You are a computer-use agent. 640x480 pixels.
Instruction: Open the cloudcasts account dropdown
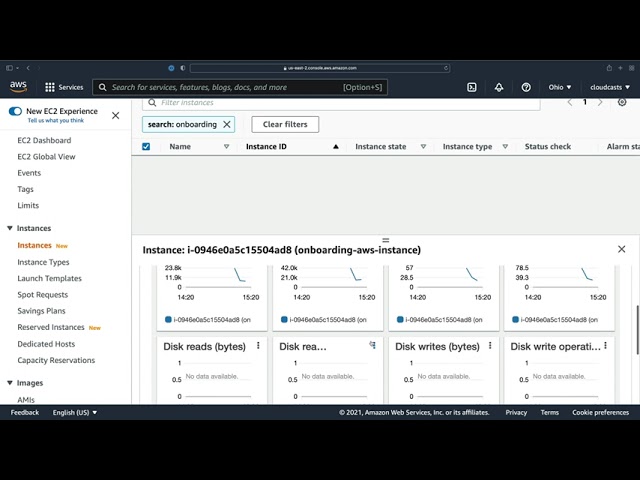click(x=610, y=87)
